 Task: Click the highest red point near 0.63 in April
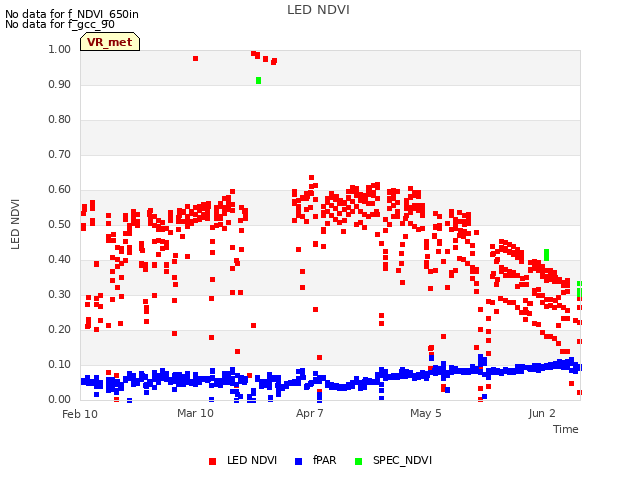point(311,178)
